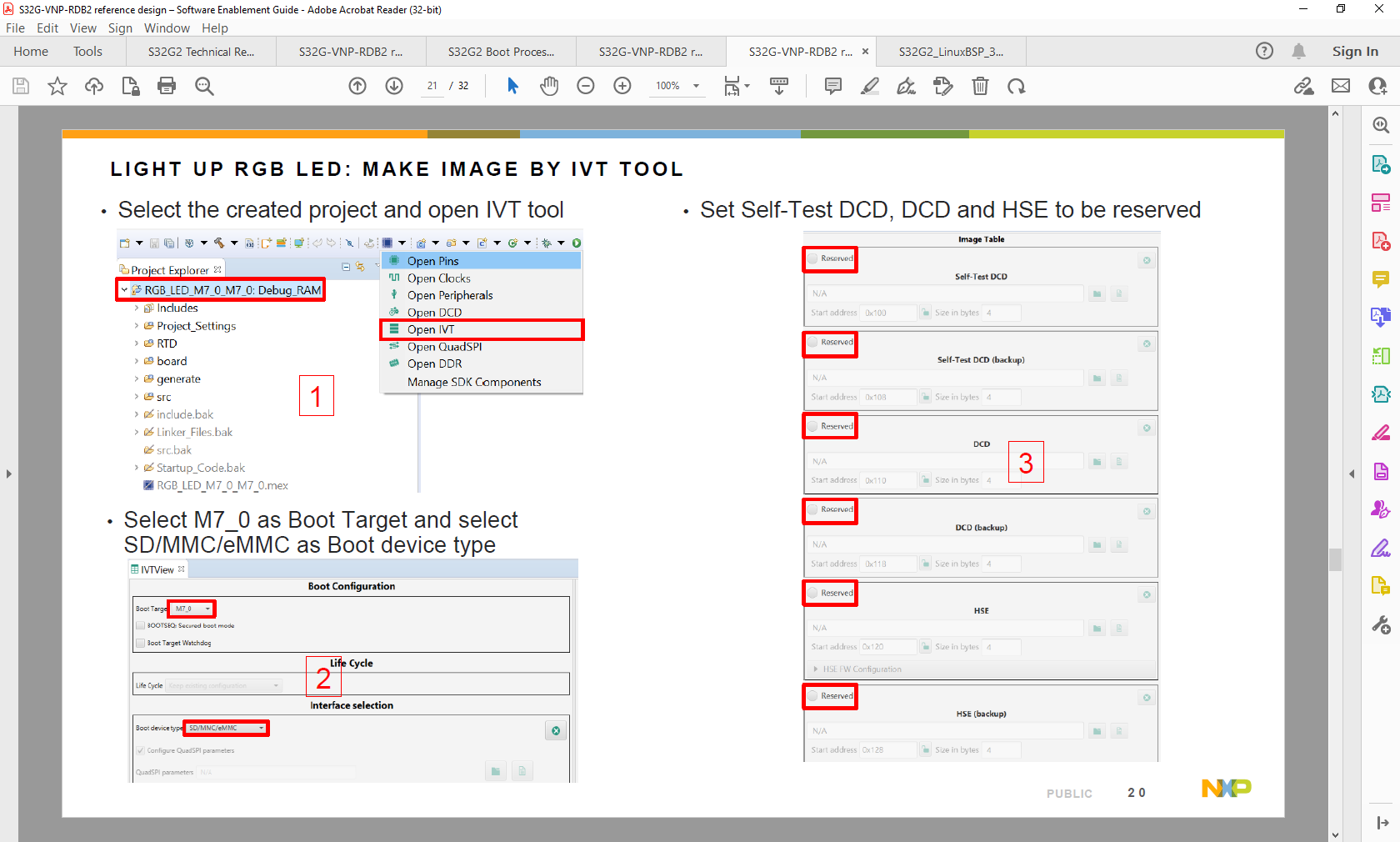Select the text Selection tool arrow

pos(512,86)
